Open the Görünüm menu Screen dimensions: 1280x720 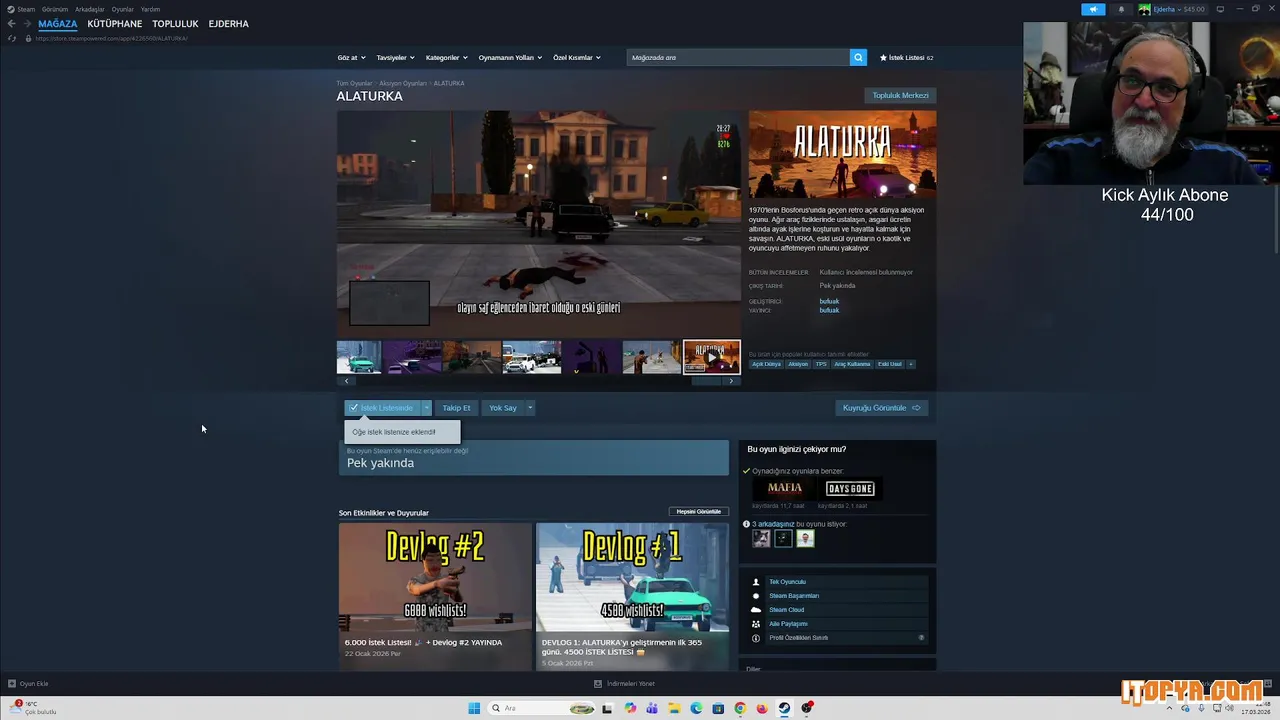pyautogui.click(x=55, y=9)
